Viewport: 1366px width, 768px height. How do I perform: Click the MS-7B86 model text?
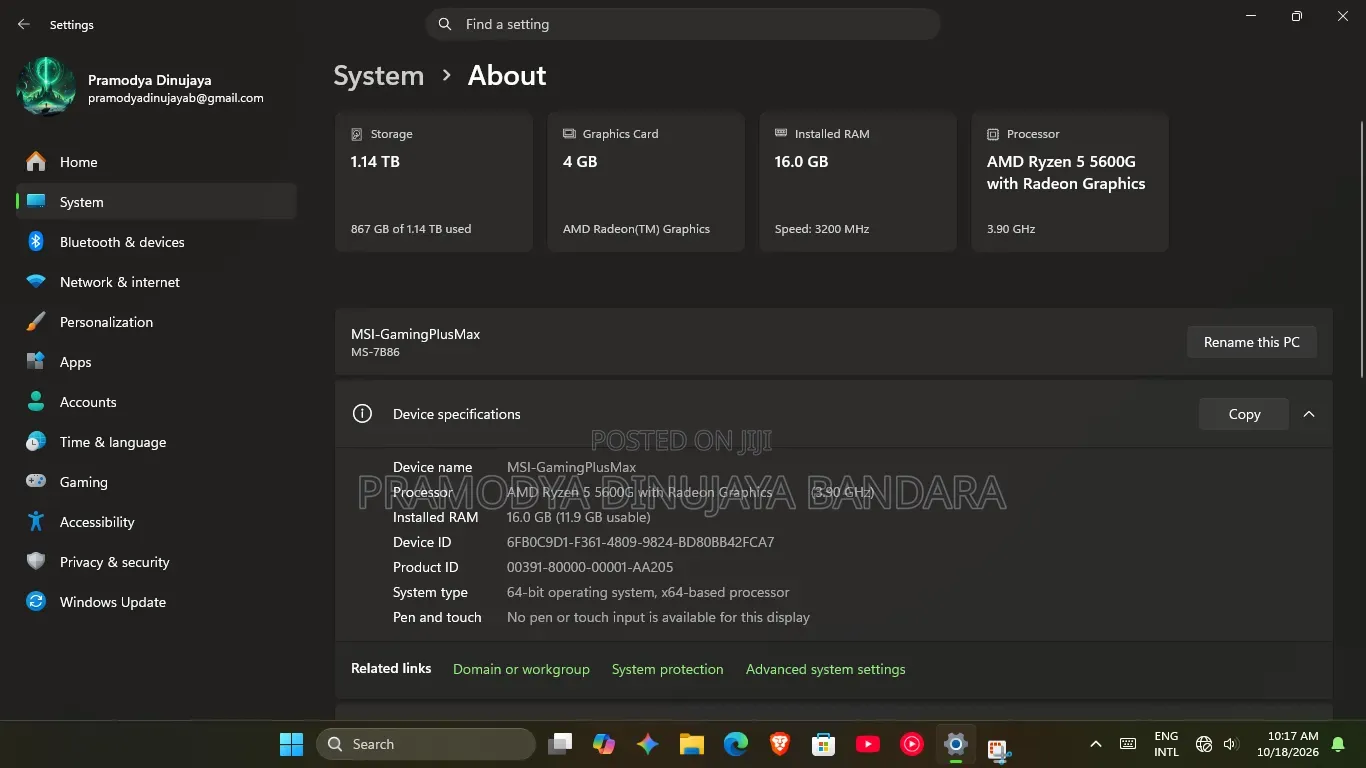pos(375,352)
